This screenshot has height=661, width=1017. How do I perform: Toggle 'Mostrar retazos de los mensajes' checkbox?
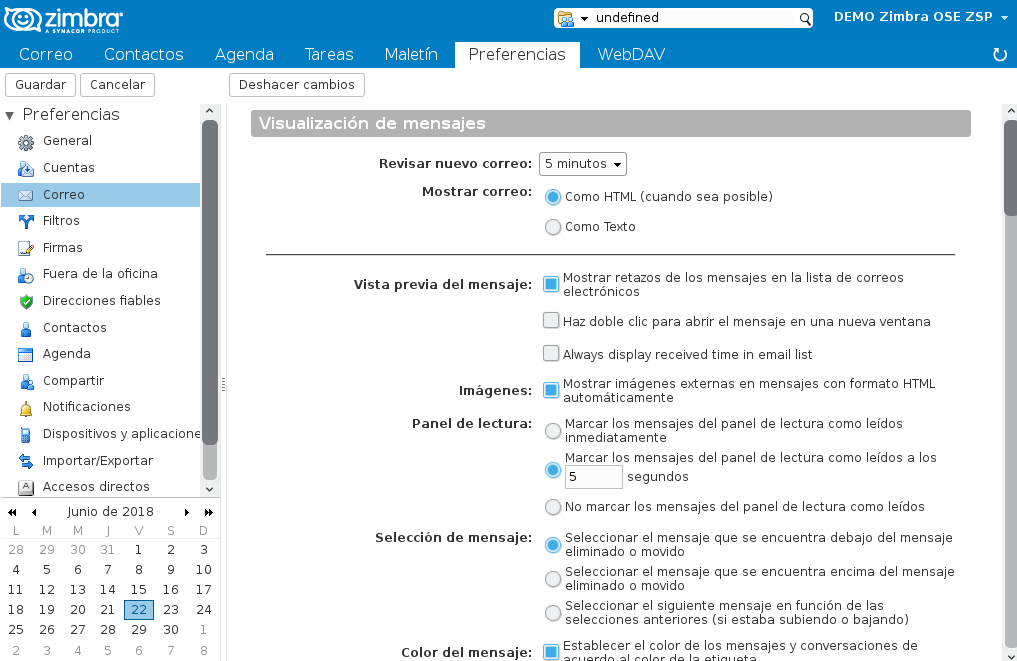(551, 284)
